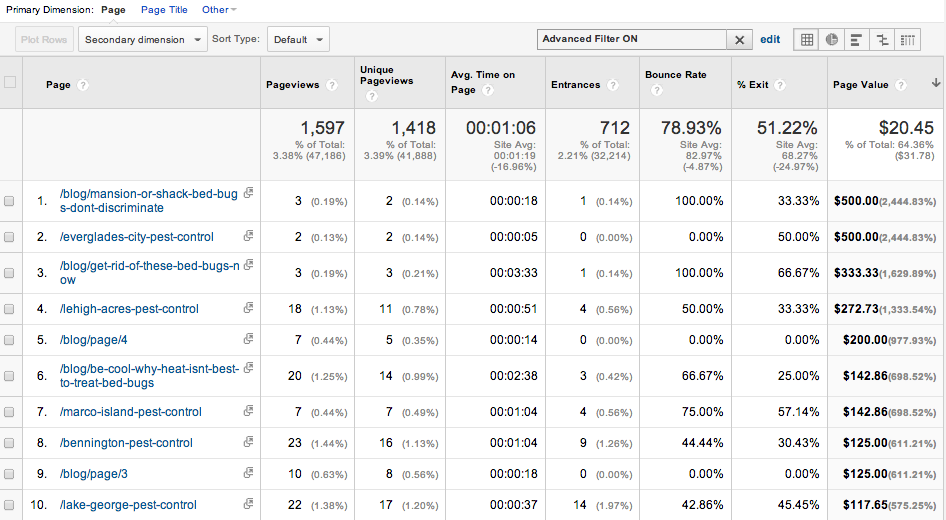Open /blog/page/4 external link icon
Screen dimensions: 946x520
(248, 340)
